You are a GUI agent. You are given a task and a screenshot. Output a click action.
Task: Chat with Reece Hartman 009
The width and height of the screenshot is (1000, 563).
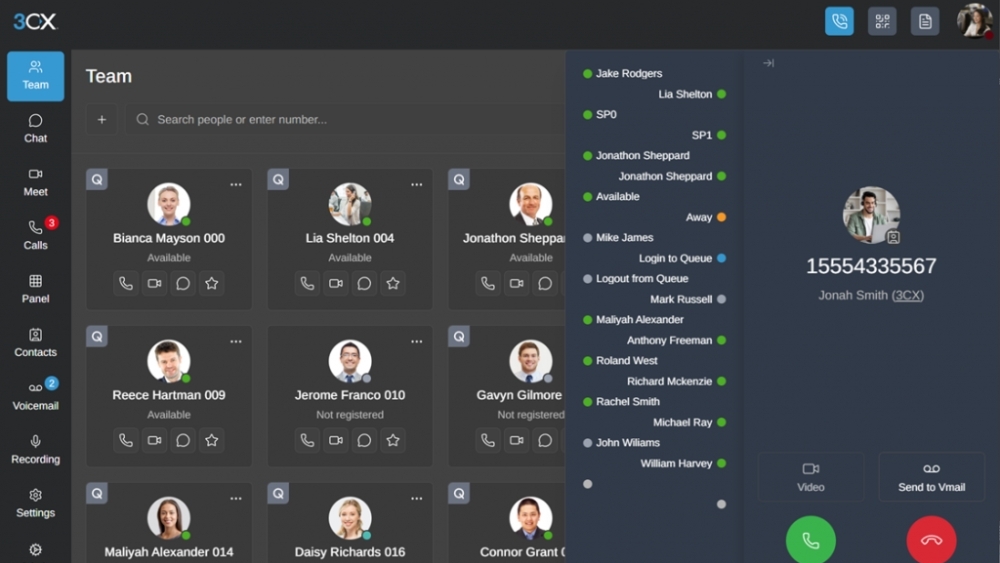click(x=183, y=440)
